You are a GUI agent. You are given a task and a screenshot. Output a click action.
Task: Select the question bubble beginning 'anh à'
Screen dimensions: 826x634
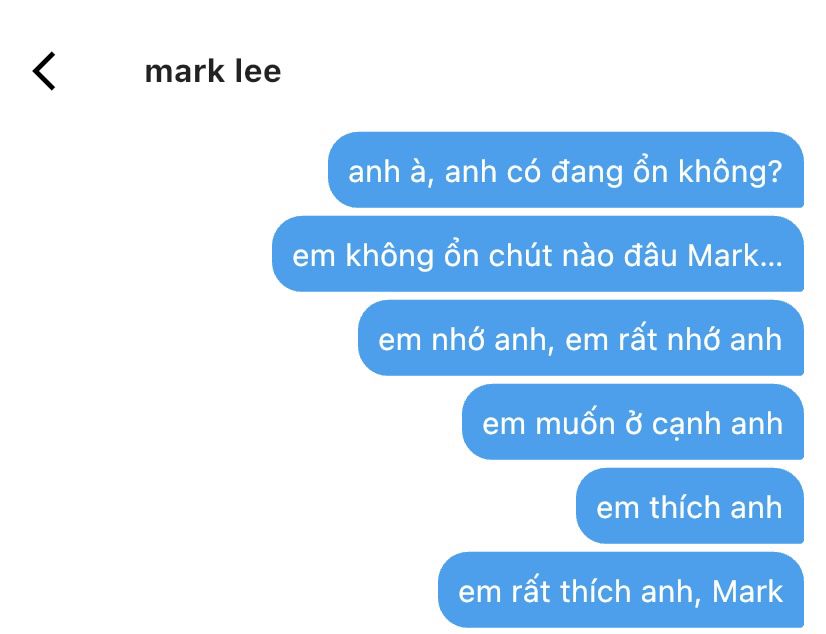566,170
